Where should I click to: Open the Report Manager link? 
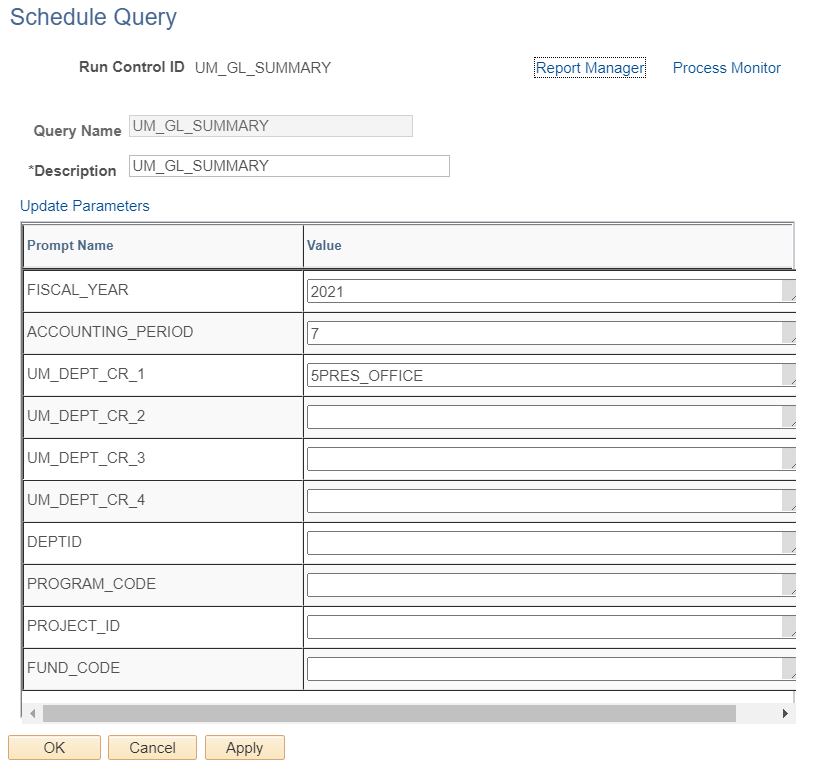tap(590, 68)
